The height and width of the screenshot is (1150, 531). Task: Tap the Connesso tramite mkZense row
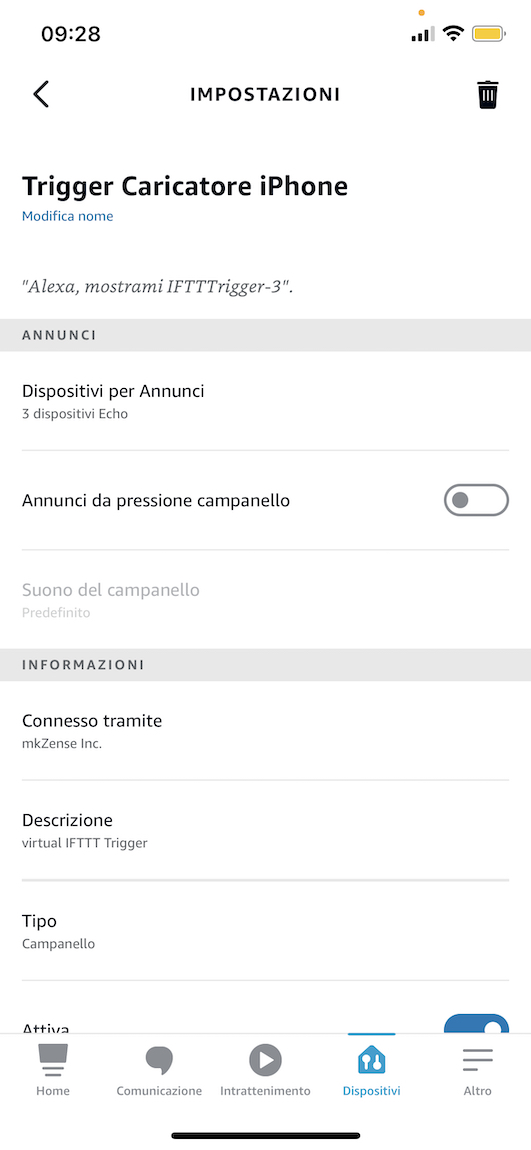pyautogui.click(x=266, y=730)
